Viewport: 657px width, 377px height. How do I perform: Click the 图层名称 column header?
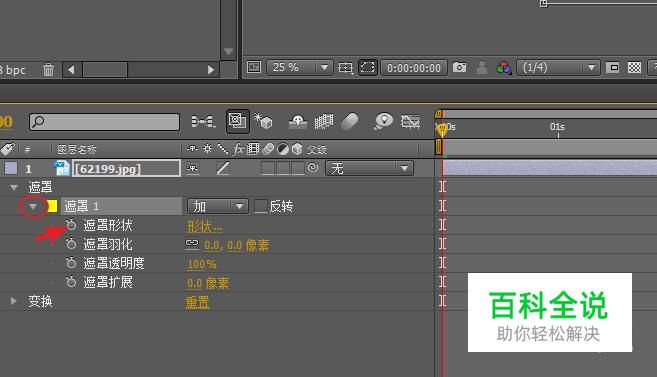(77, 149)
